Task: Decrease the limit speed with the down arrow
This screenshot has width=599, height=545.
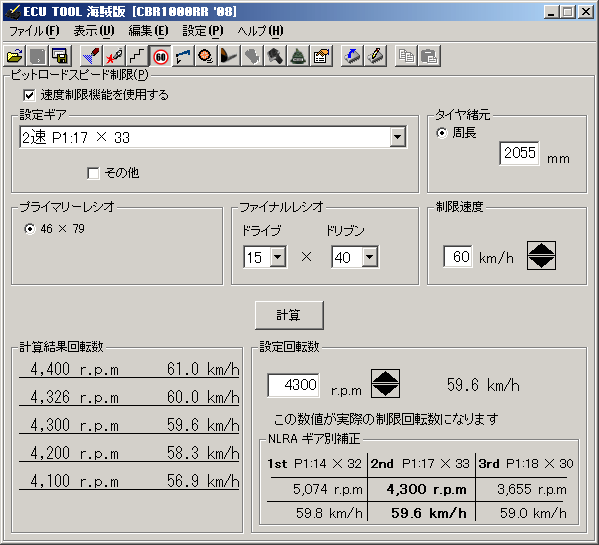Action: coord(541,262)
